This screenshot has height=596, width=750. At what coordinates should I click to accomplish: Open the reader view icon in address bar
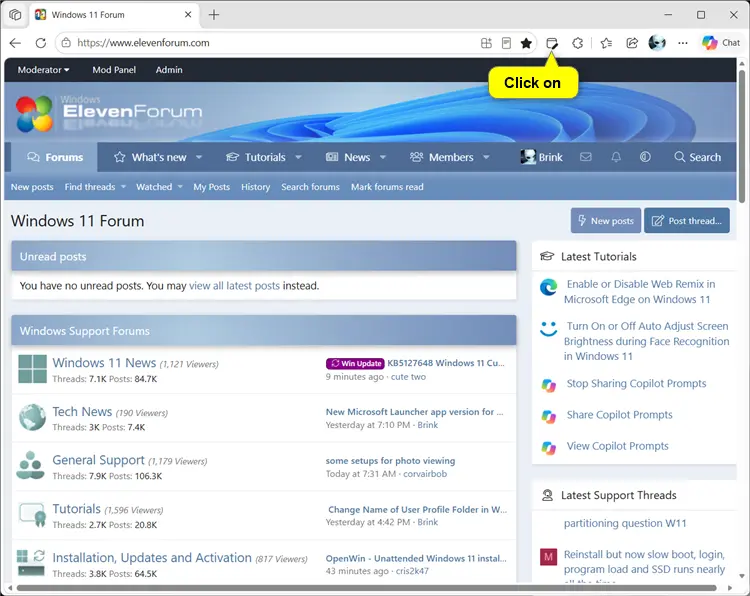pyautogui.click(x=506, y=43)
